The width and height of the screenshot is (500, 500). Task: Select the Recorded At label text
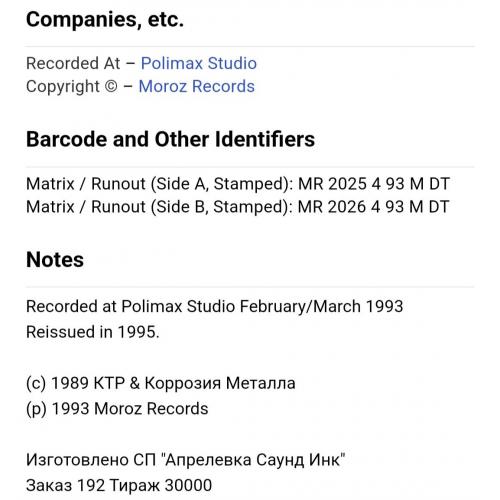[x=73, y=63]
